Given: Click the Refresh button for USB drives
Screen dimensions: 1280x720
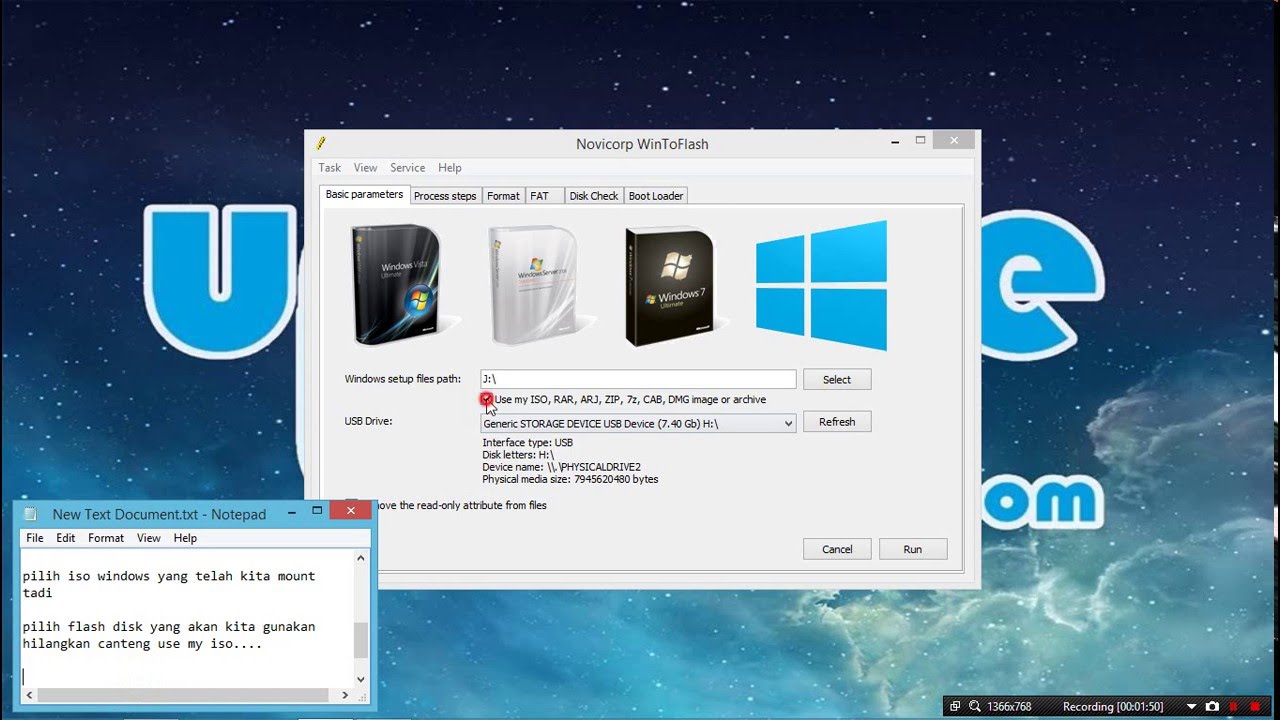Looking at the screenshot, I should tap(837, 422).
